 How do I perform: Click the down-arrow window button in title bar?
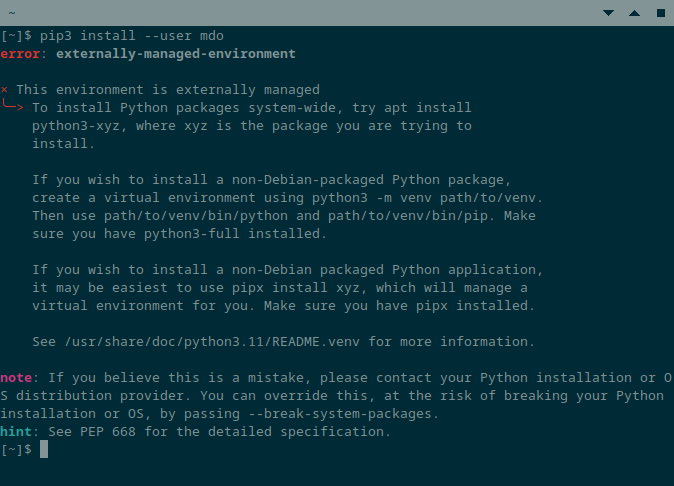(x=608, y=13)
